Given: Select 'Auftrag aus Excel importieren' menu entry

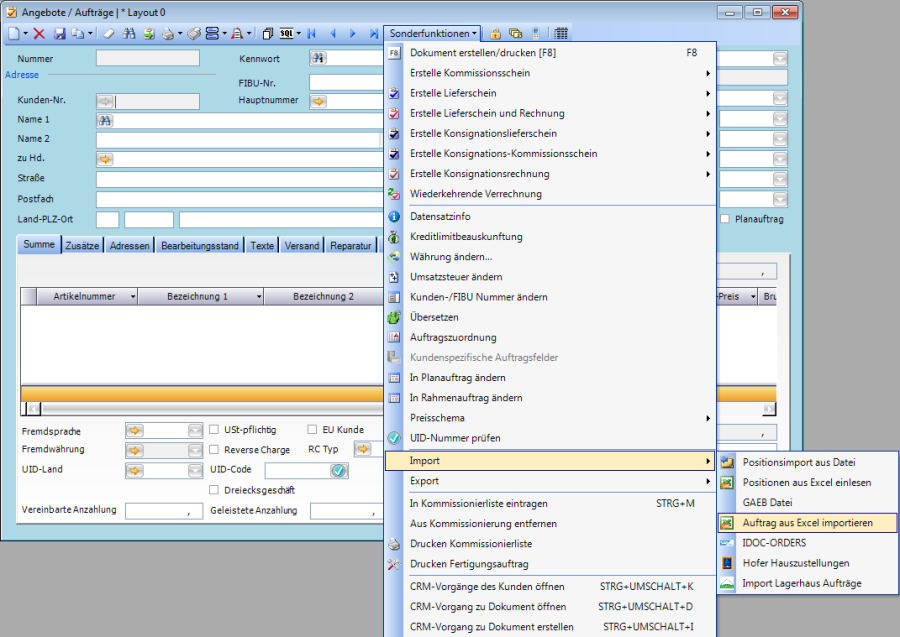Looking at the screenshot, I should click(807, 522).
